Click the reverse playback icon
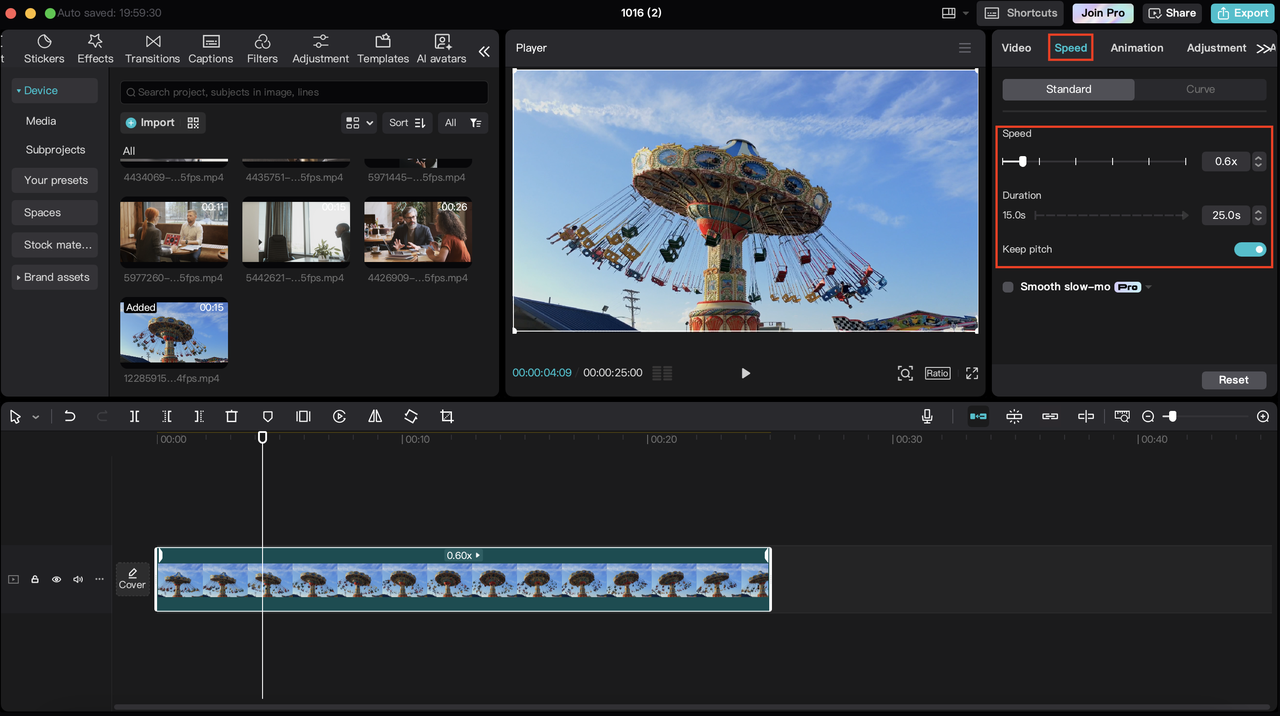 click(339, 416)
